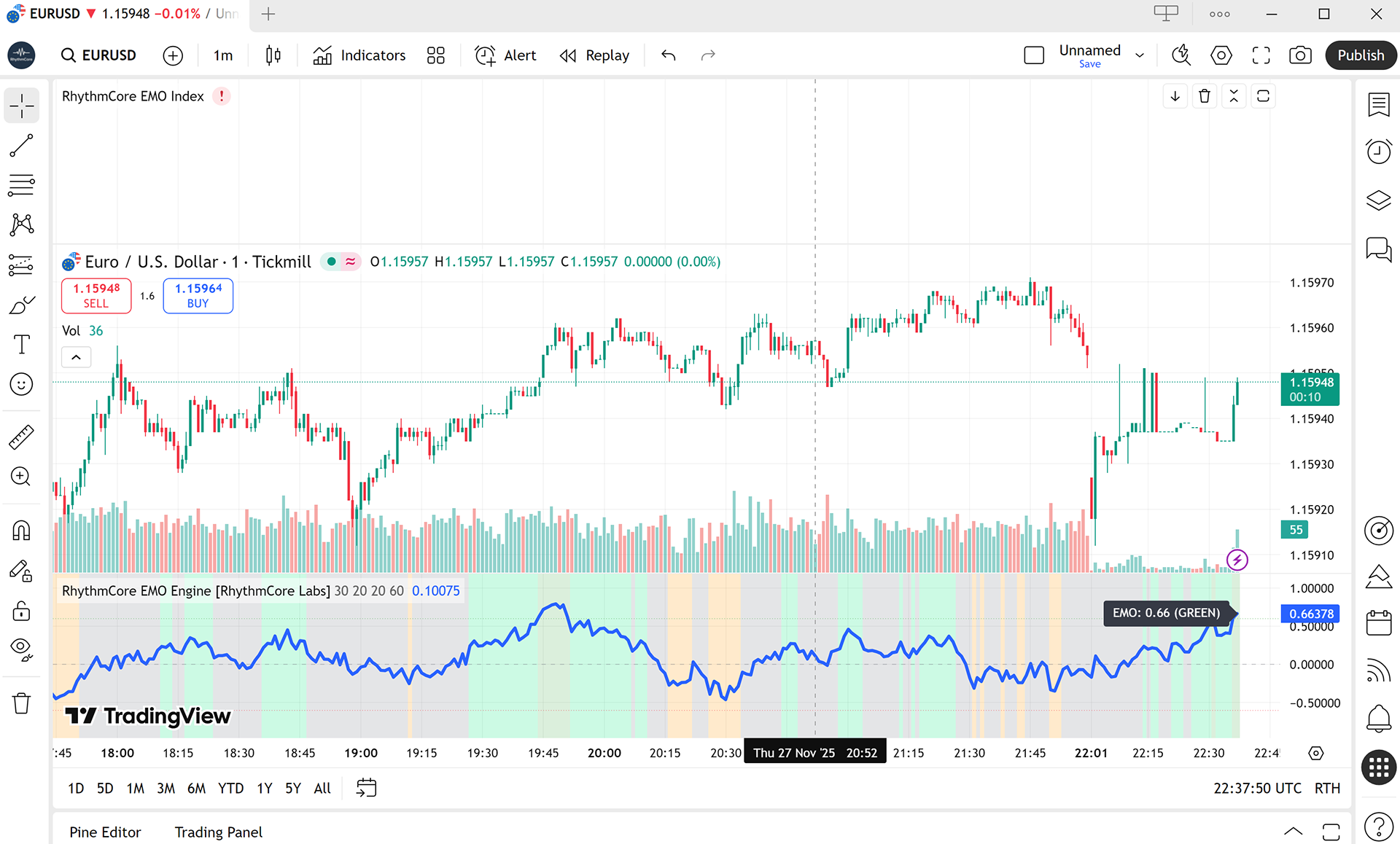Select the 1D time range
The width and height of the screenshot is (1400, 844).
[76, 788]
